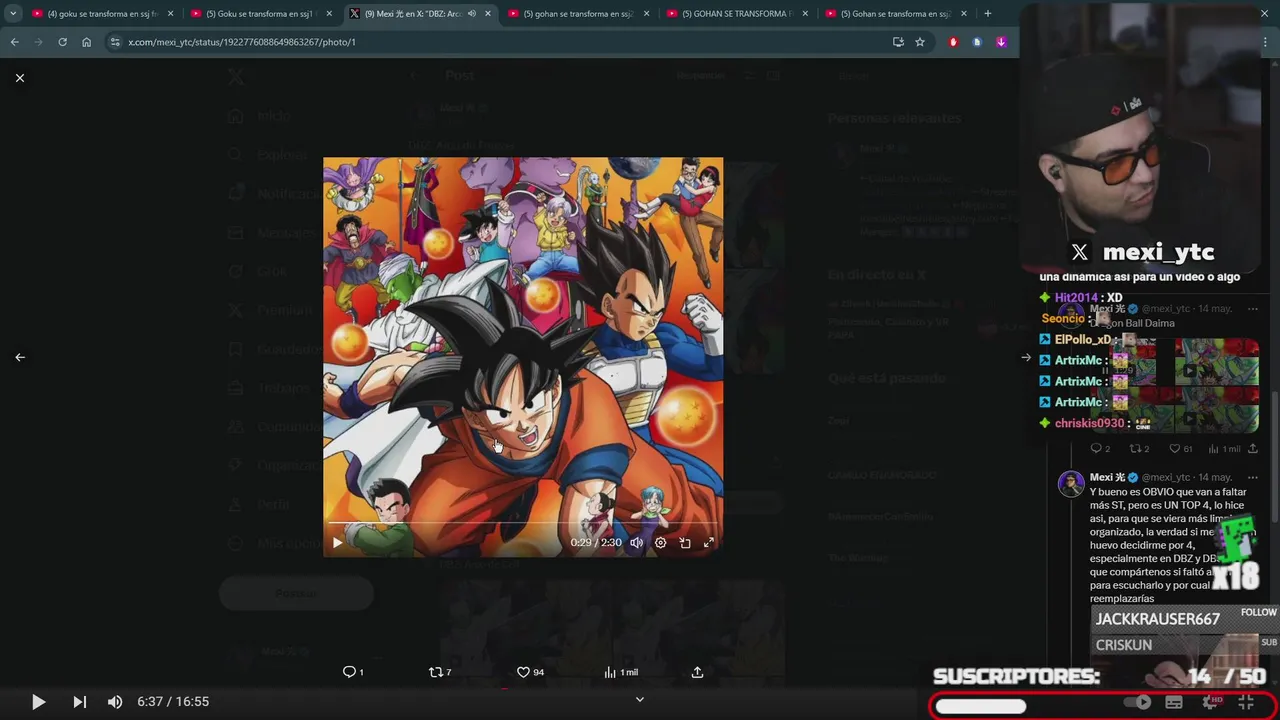1280x720 pixels.
Task: Reload the Chrome page
Action: pyautogui.click(x=62, y=42)
